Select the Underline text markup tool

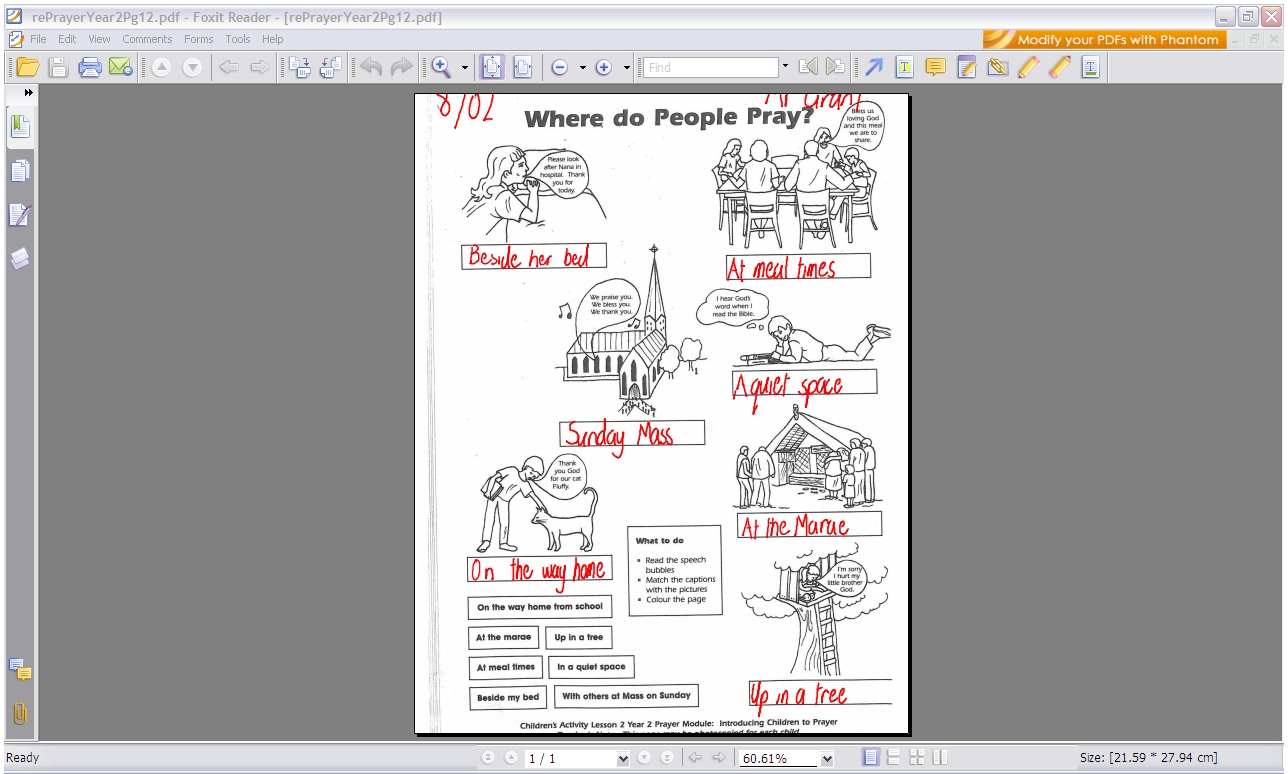(x=1090, y=67)
